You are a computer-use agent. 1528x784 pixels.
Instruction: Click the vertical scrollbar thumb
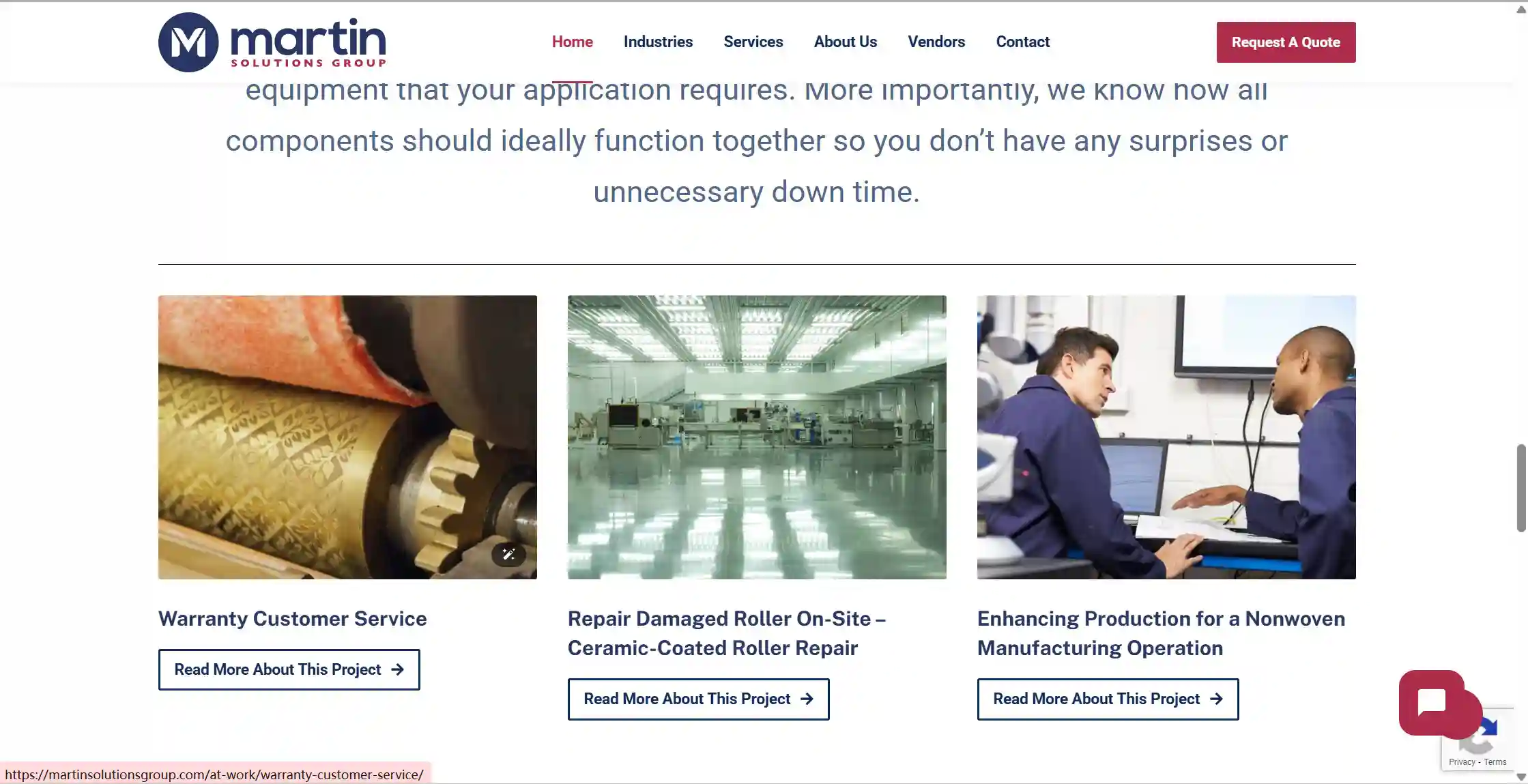(1521, 488)
